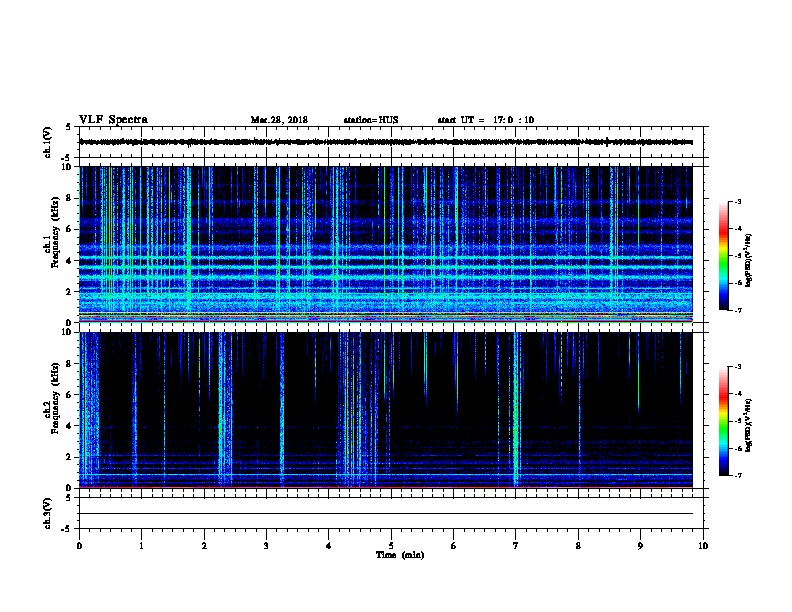Click the "-3" tick on ch.1 color bar
The image size is (792, 612).
(x=738, y=201)
